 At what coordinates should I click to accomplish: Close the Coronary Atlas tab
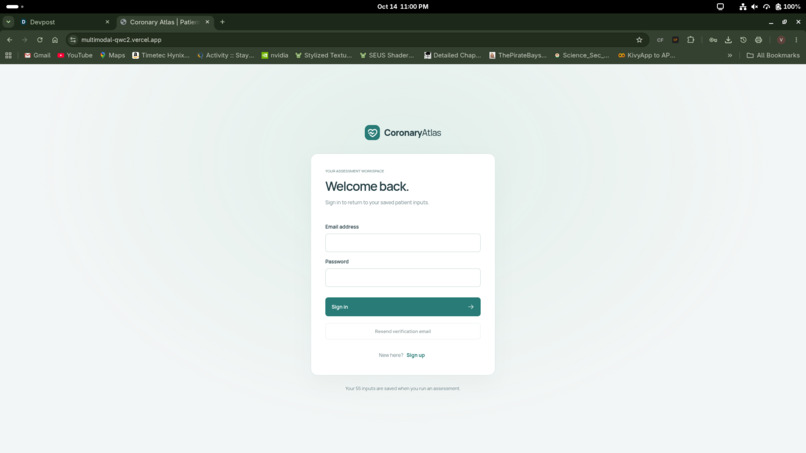click(207, 22)
